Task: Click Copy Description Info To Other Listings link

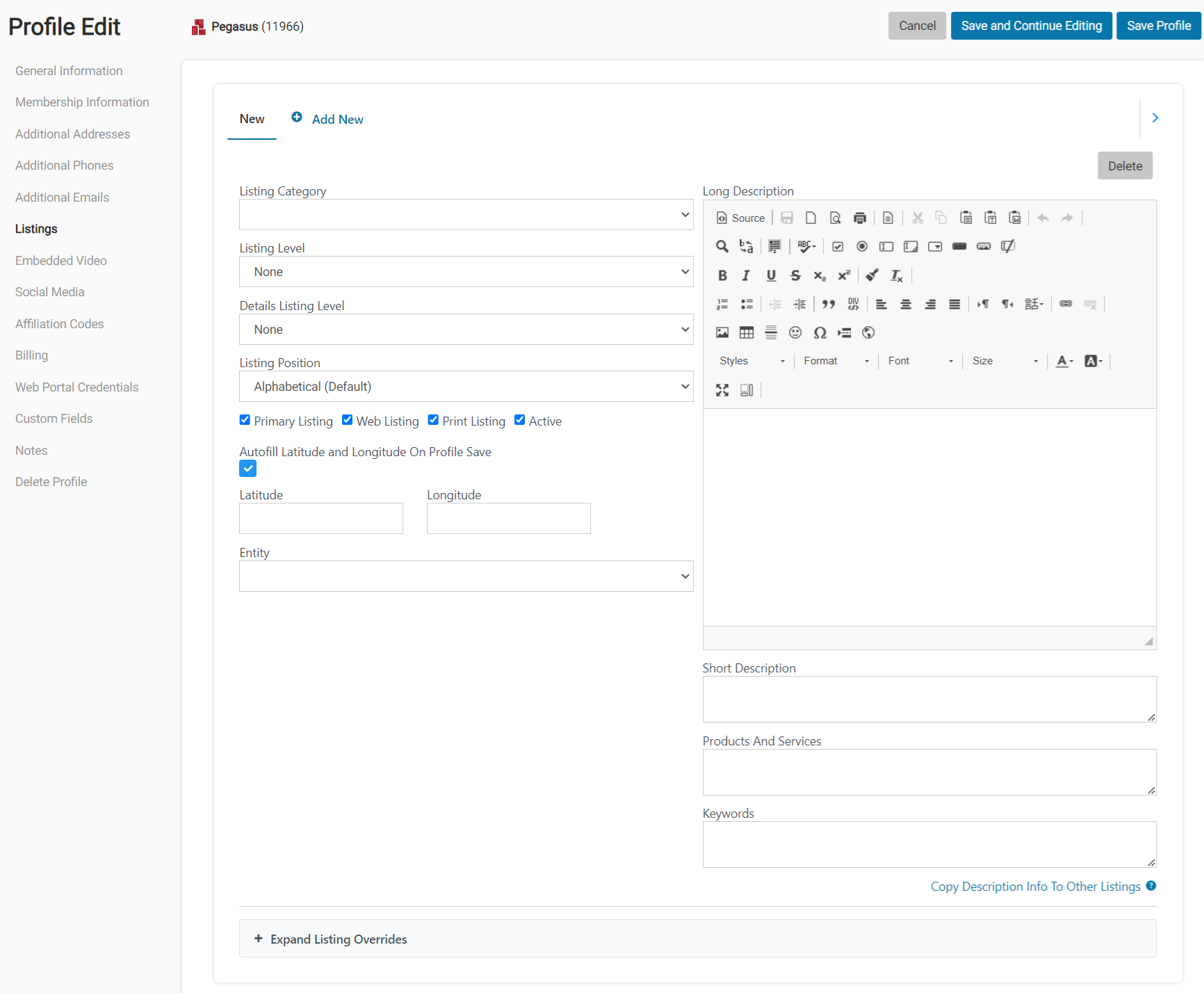Action: pos(1034,886)
